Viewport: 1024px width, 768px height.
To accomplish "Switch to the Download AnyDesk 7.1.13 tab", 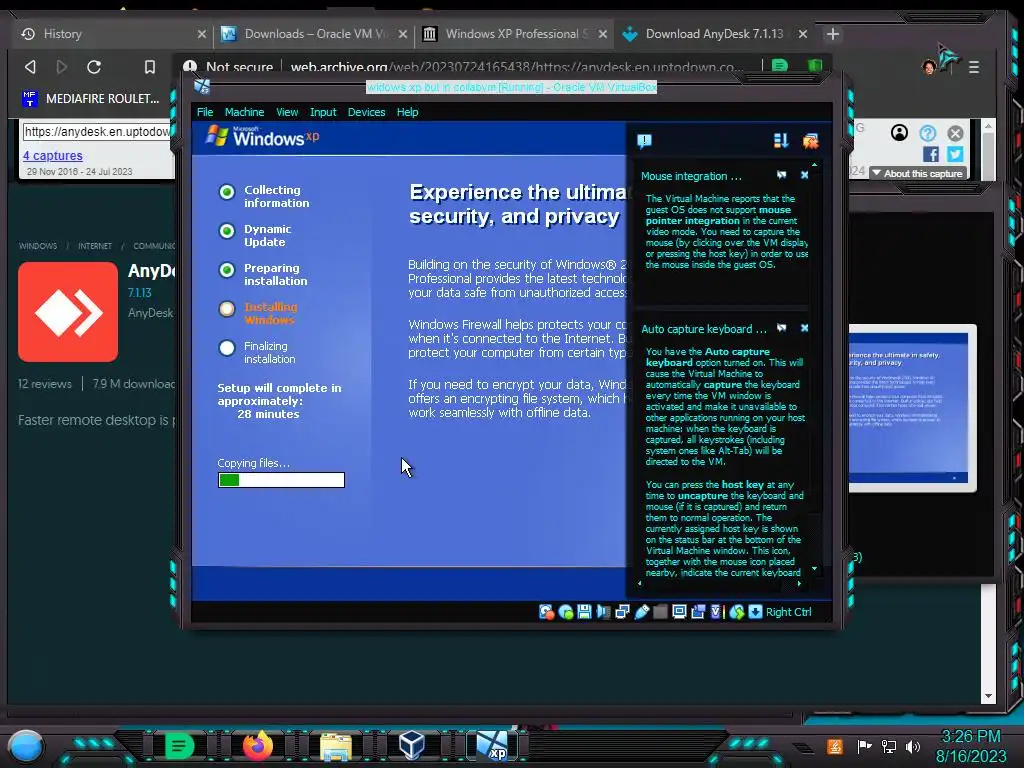I will [716, 34].
